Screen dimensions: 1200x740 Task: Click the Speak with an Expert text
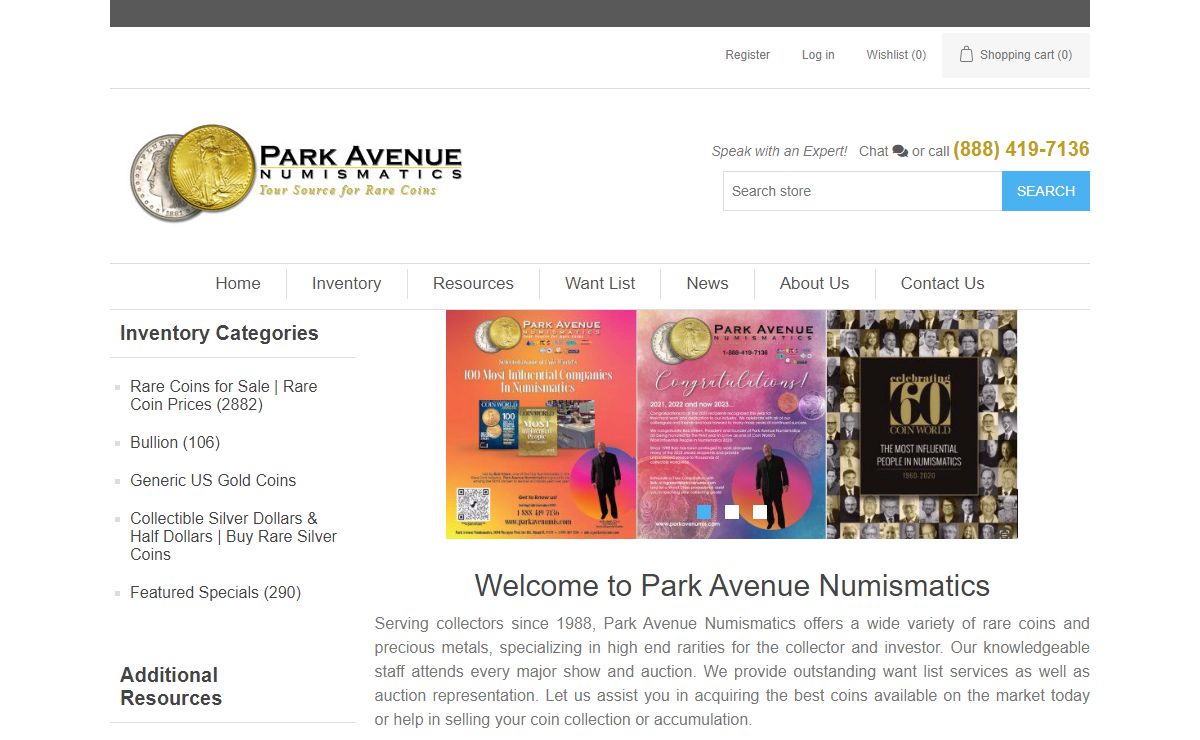pyautogui.click(x=779, y=151)
